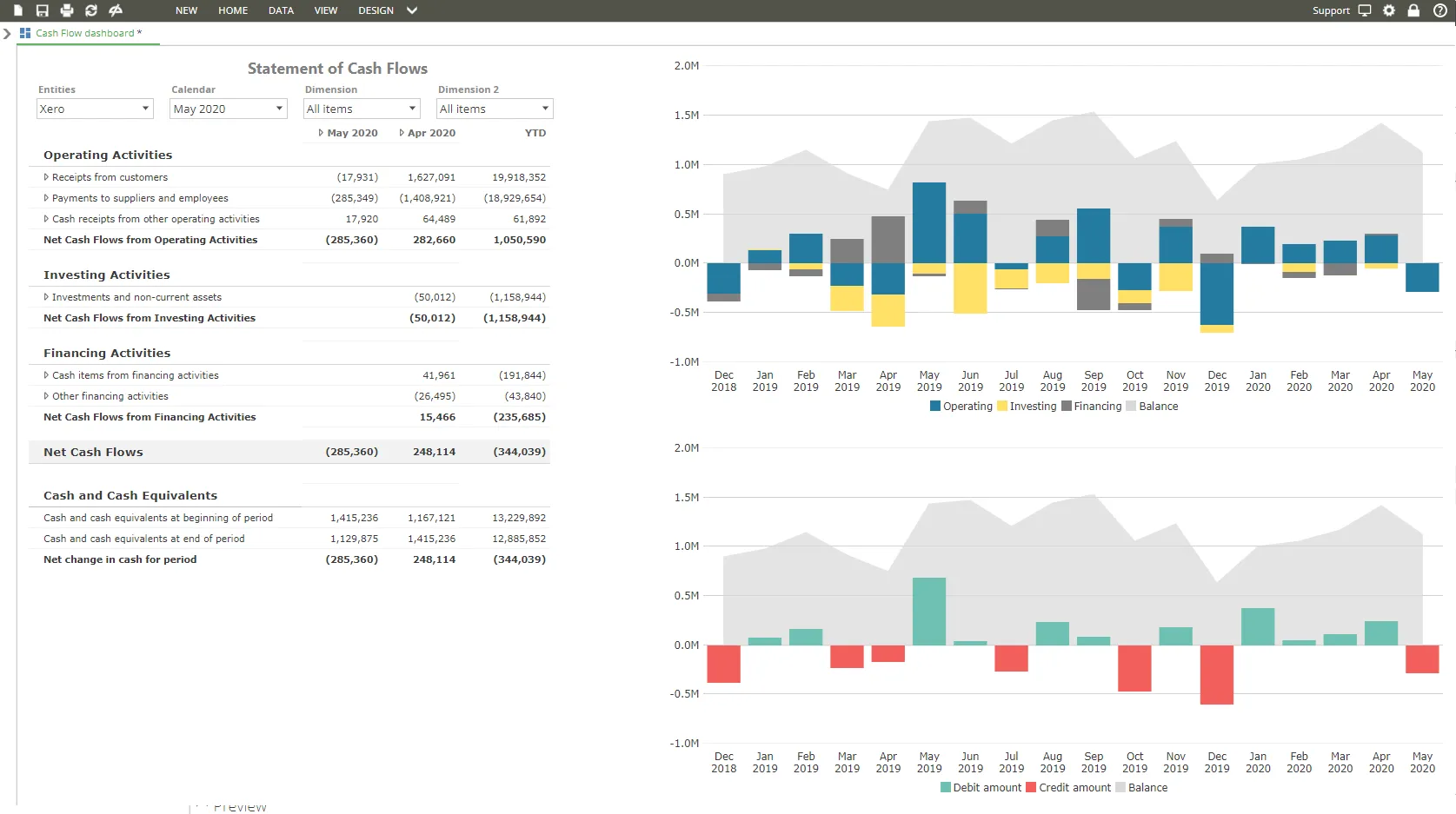Select the Cash Flow dashboard tab
Image resolution: width=1456 pixels, height=814 pixels.
pyautogui.click(x=84, y=33)
